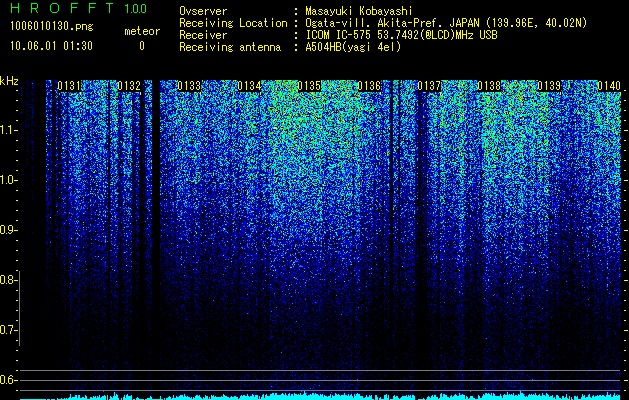Click the 0136 time marker

coord(369,86)
